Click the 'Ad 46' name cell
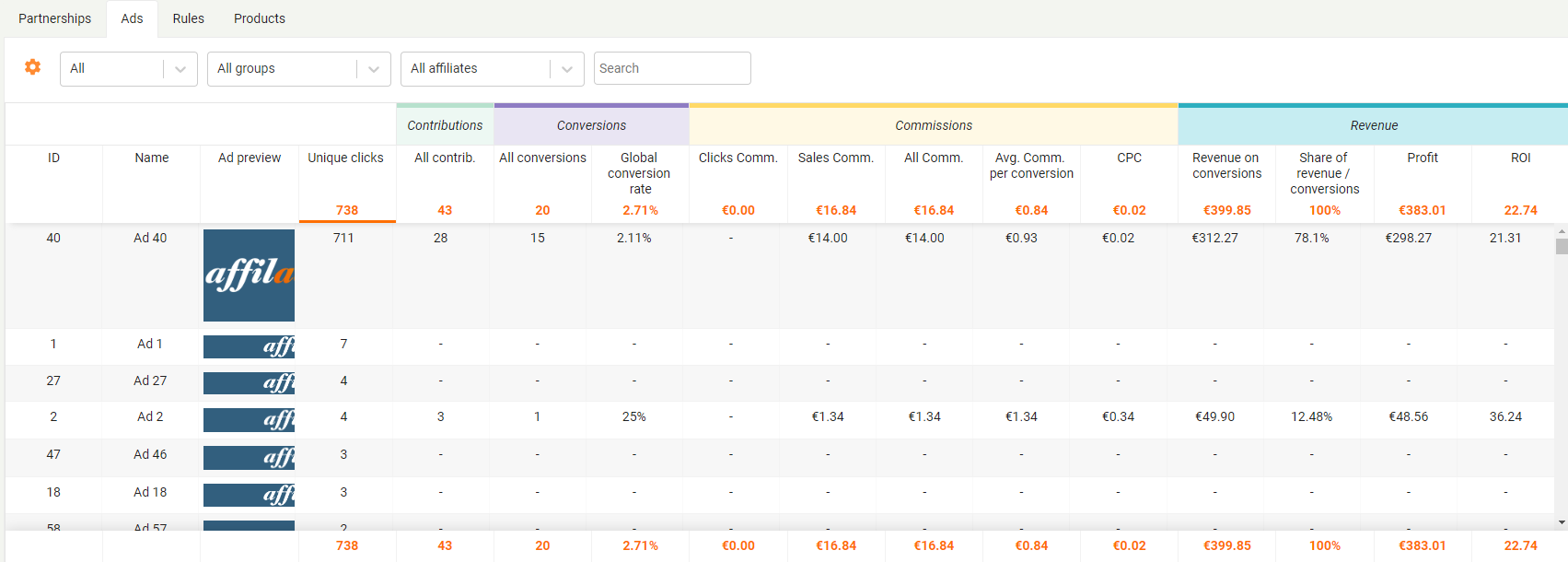Image resolution: width=1568 pixels, height=562 pixels. 150,454
